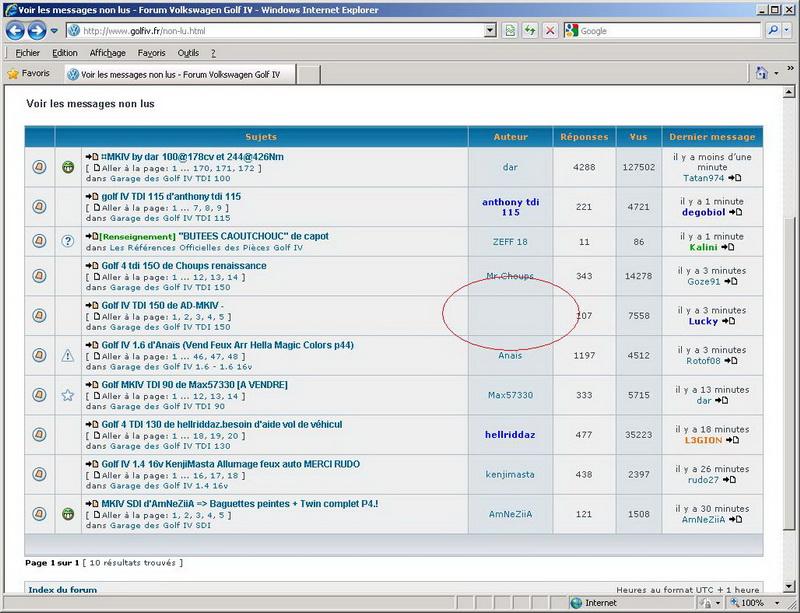Stop loading with the red X icon

pos(550,31)
